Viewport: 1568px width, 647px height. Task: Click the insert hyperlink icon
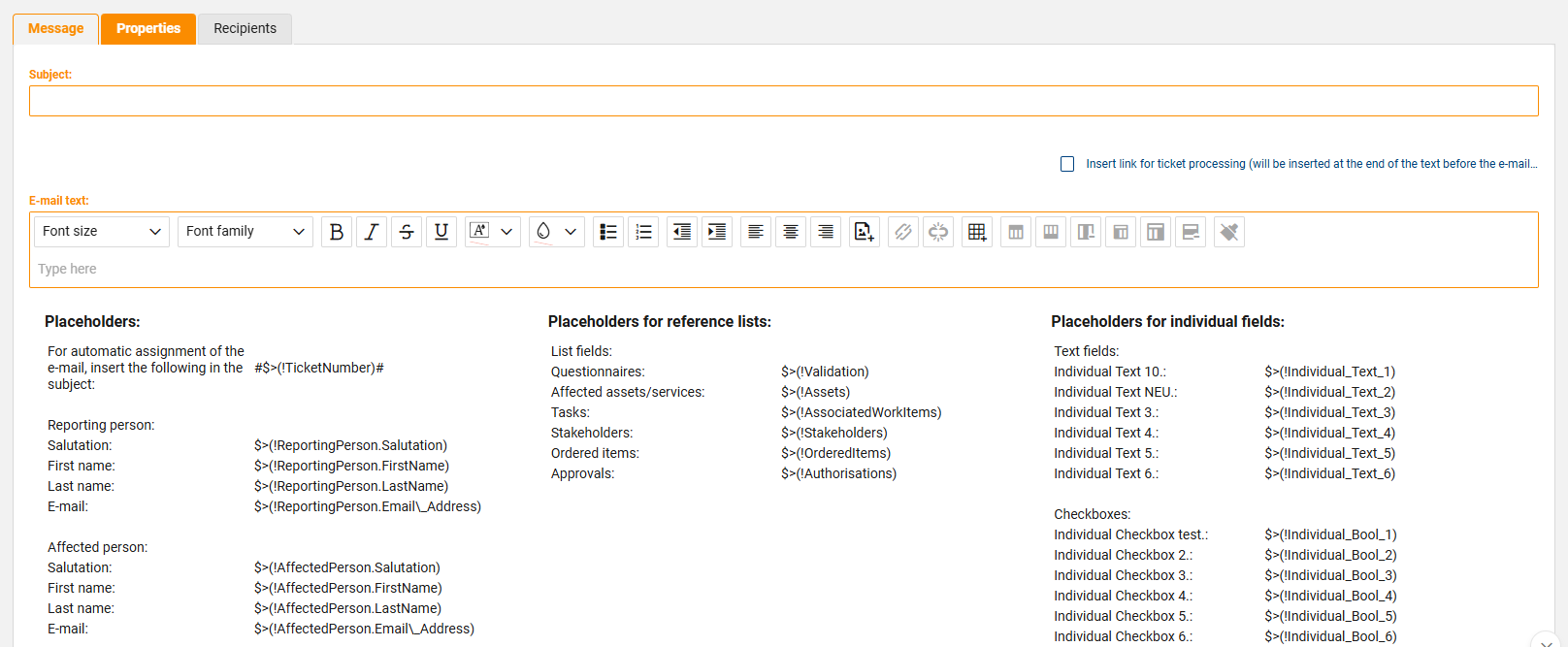pos(903,232)
